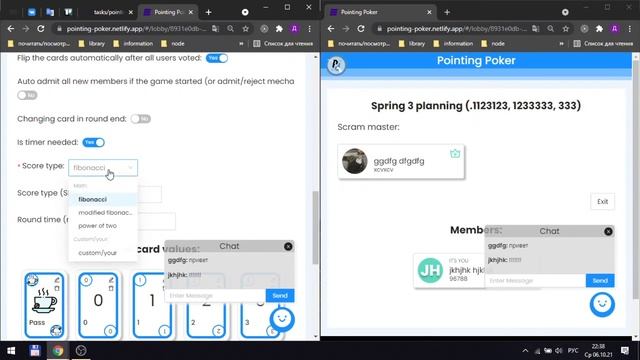Open a new tab in right browser
This screenshot has height=360, width=640.
click(x=447, y=12)
